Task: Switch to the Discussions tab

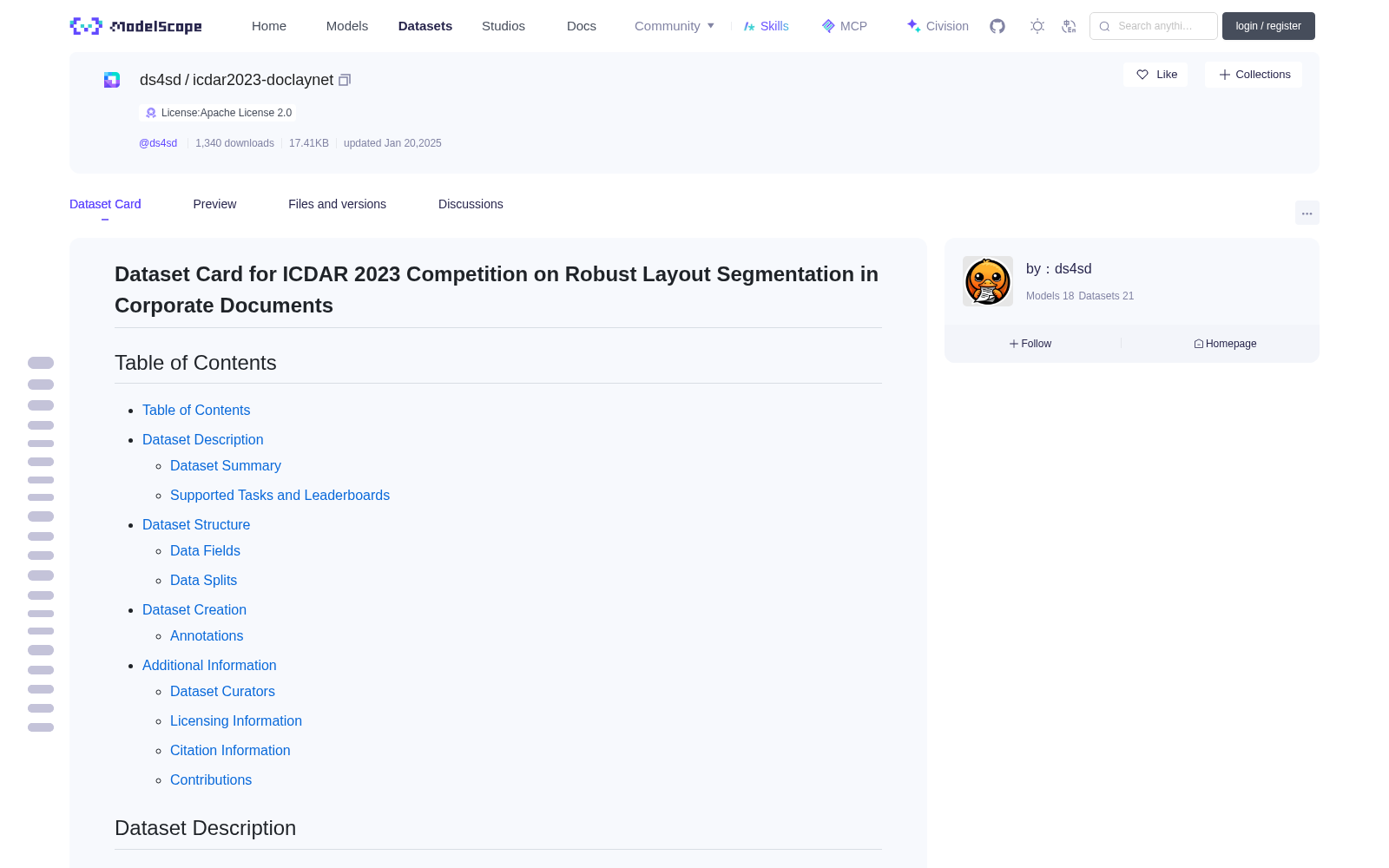Action: pyautogui.click(x=471, y=204)
